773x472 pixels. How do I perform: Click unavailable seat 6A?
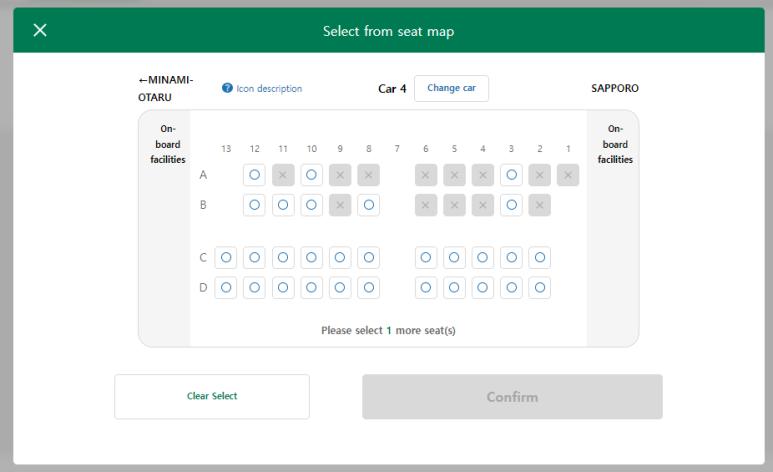[x=426, y=175]
